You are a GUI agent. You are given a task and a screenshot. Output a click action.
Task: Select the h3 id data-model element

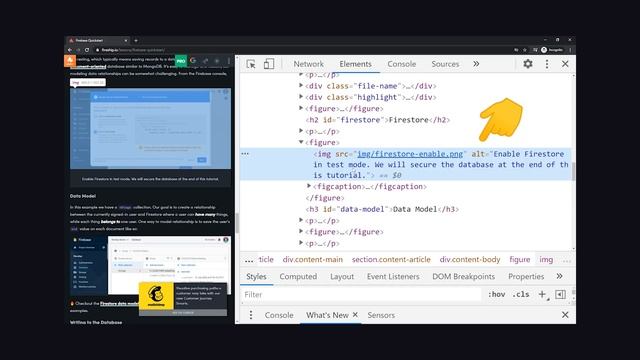pos(382,209)
